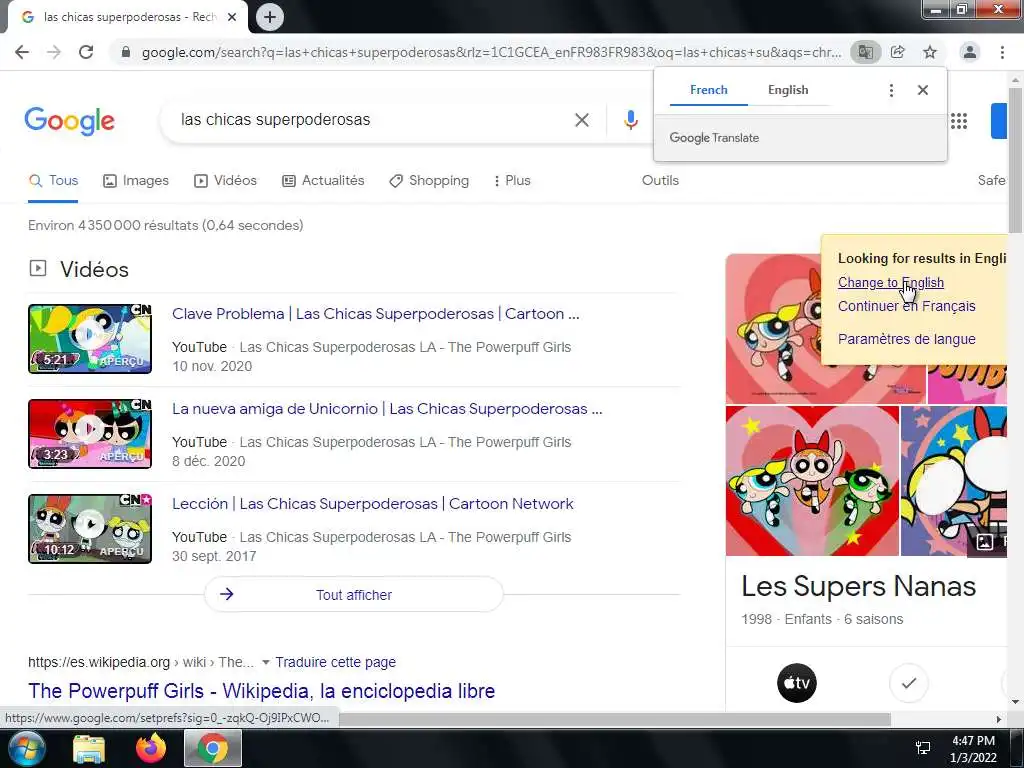Switch to the Actualités results tab
1024x768 pixels.
[x=323, y=181]
